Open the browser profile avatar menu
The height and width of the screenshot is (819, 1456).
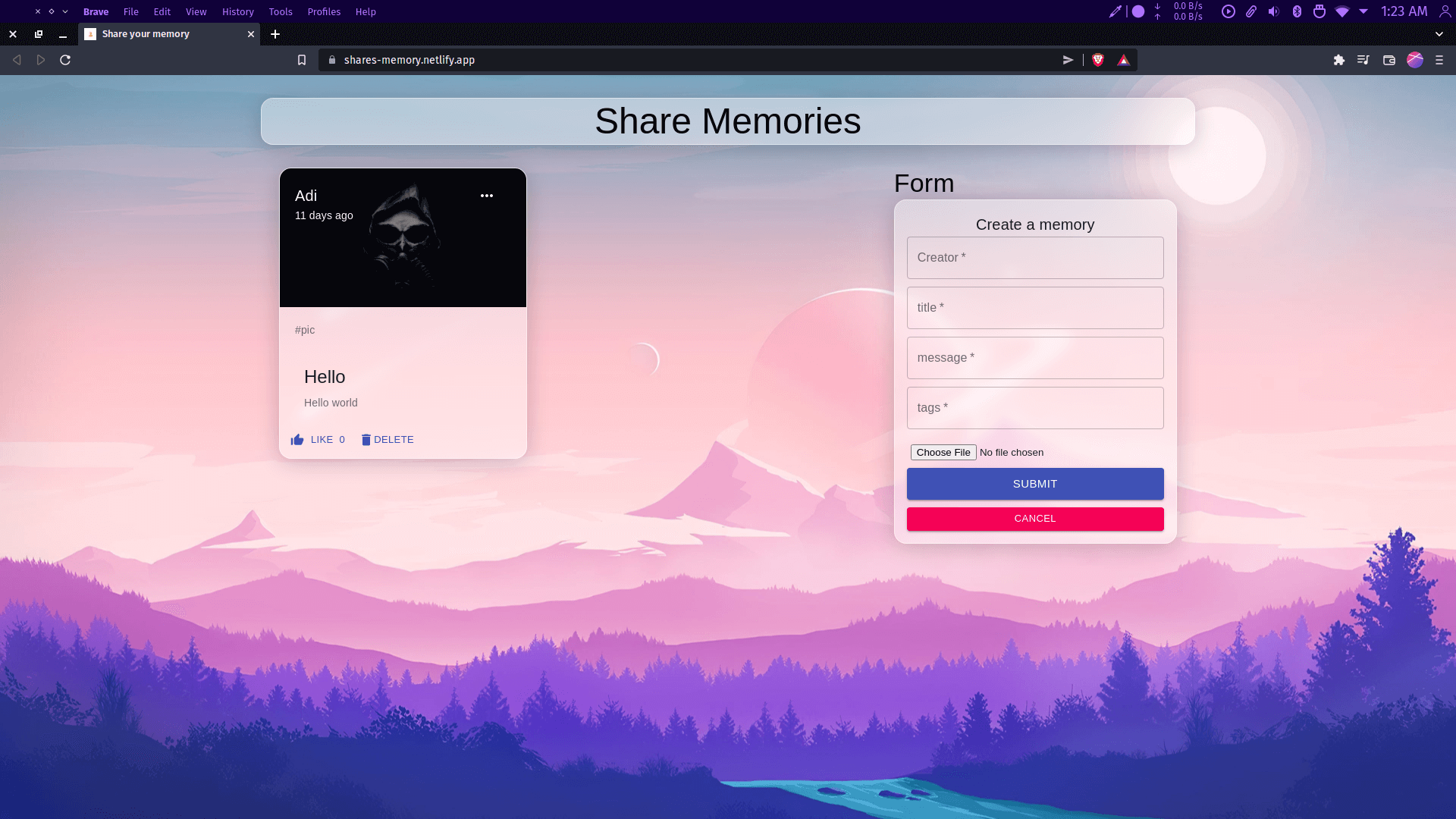[1415, 60]
